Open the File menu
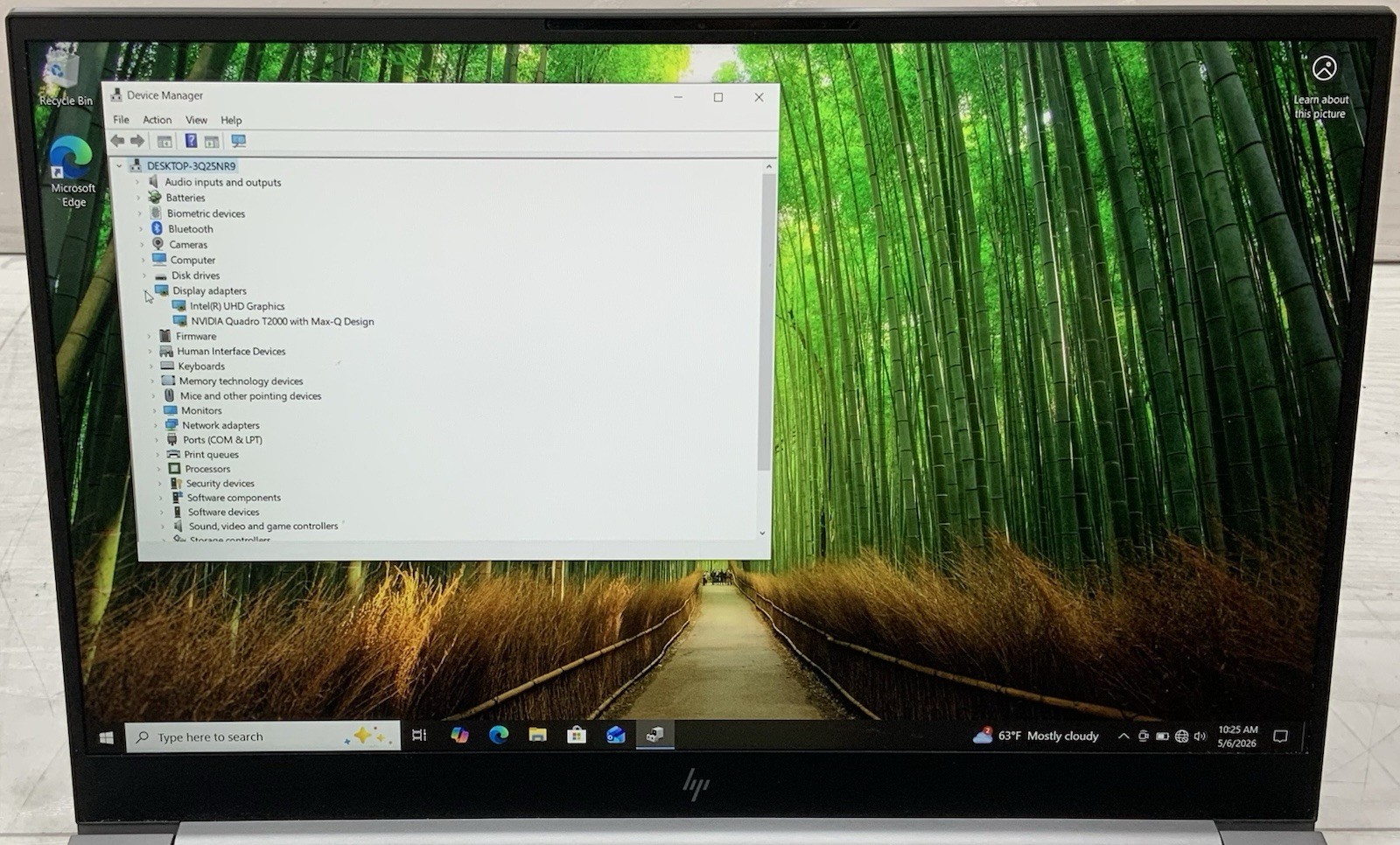The image size is (1400, 845). pos(121,119)
